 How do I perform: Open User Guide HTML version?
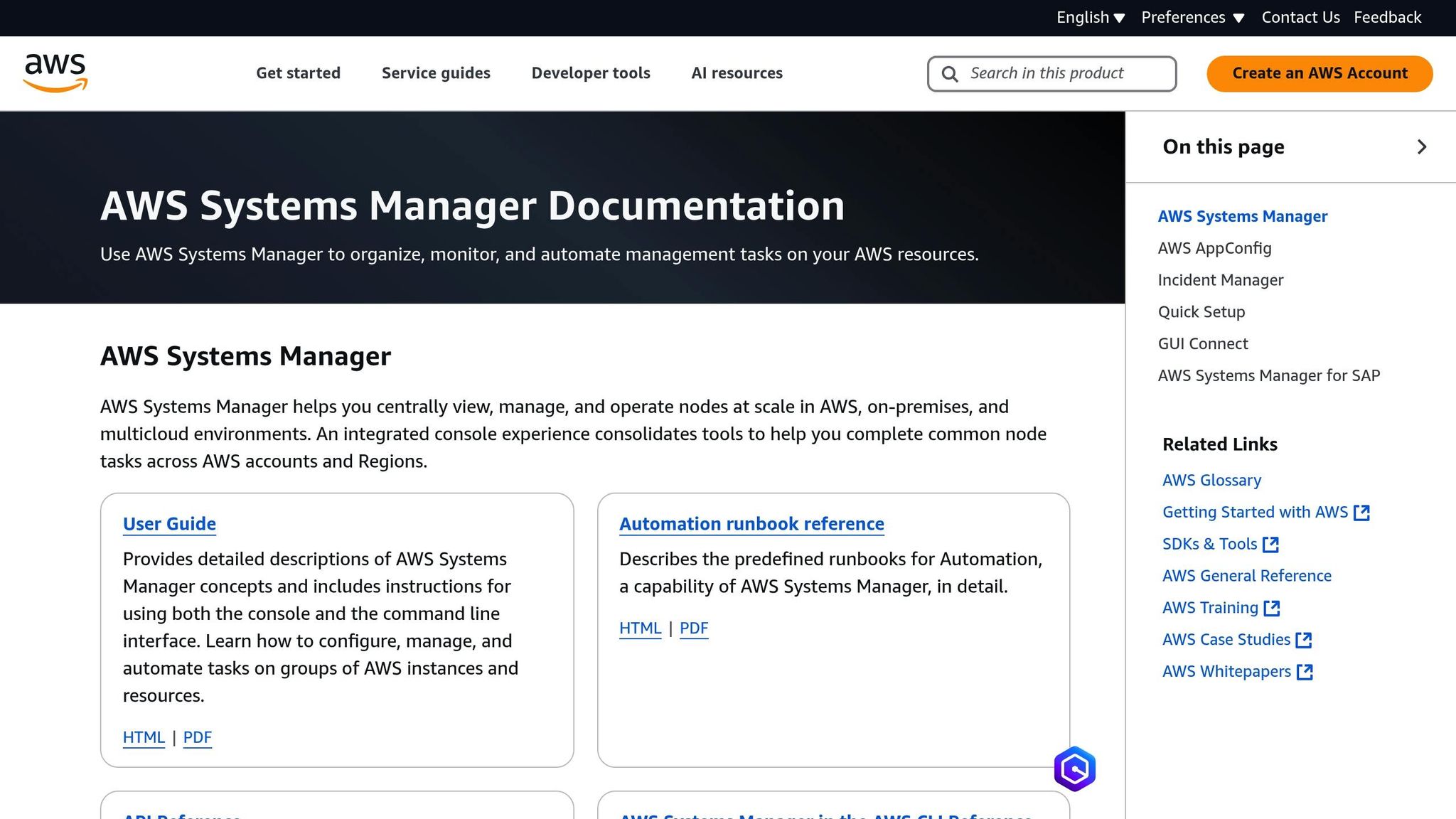click(x=144, y=738)
